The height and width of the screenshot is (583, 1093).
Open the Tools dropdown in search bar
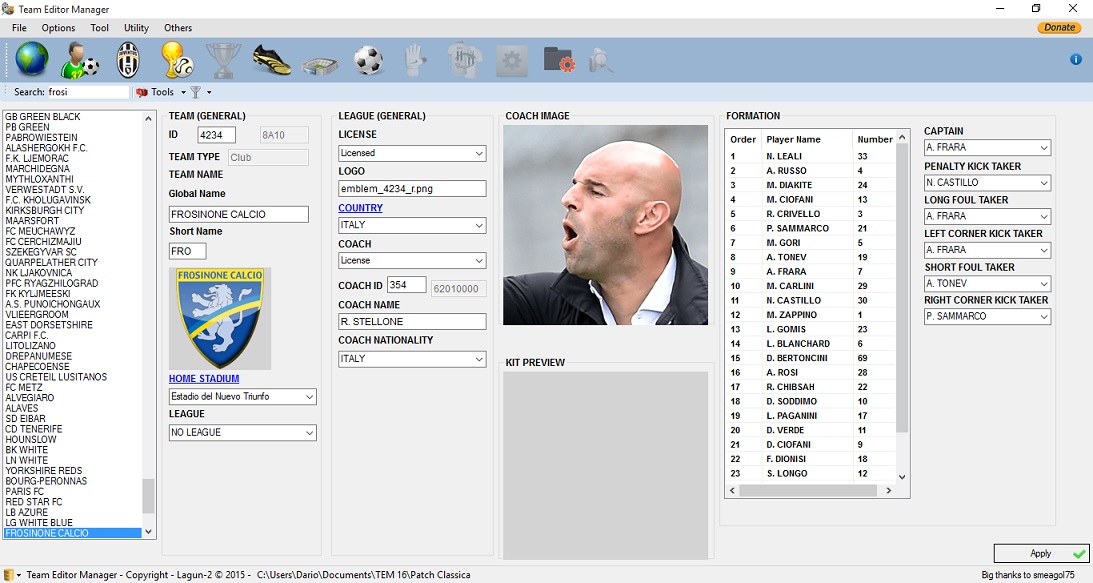[x=162, y=91]
